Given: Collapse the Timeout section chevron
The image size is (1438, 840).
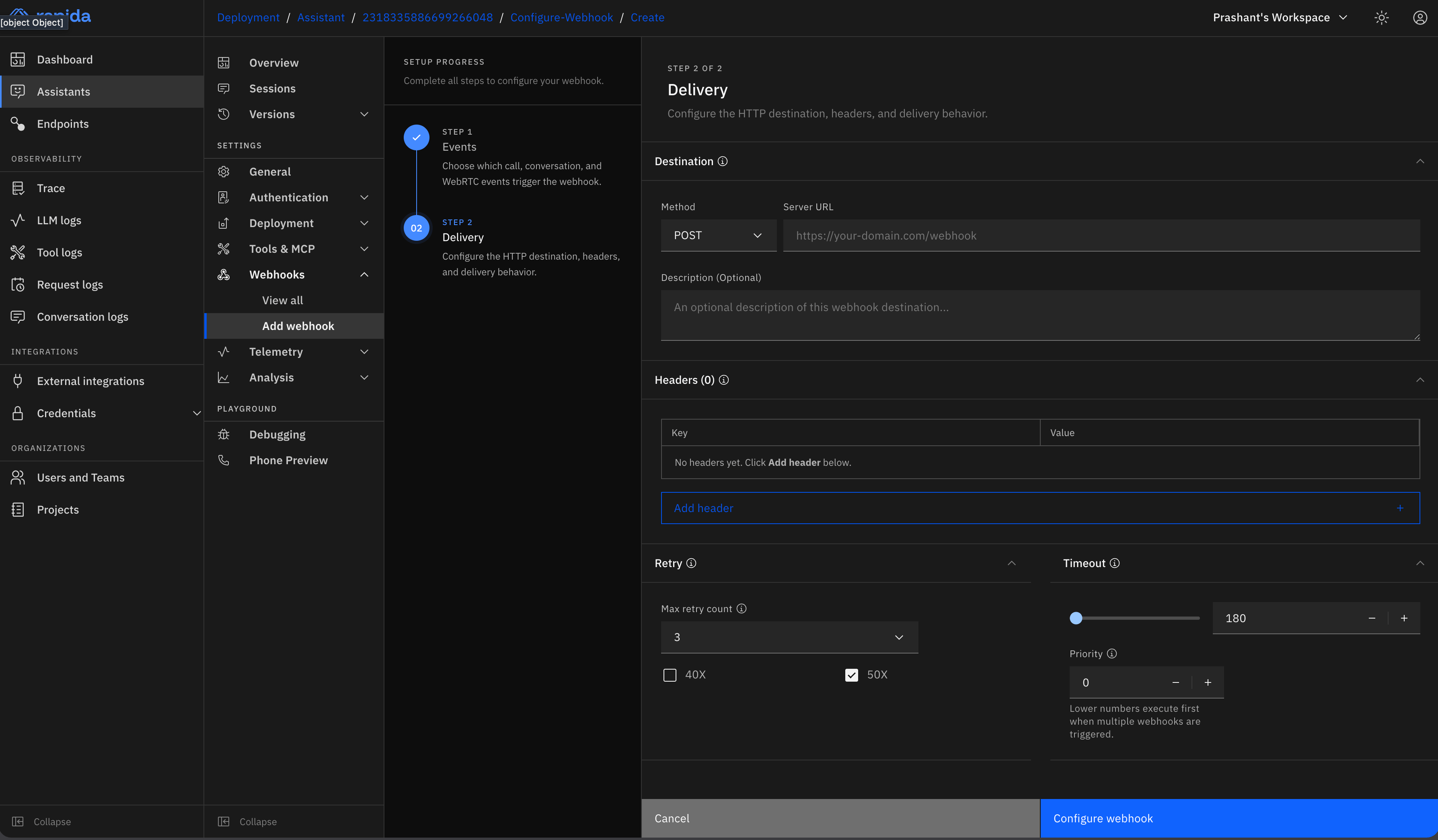Looking at the screenshot, I should pyautogui.click(x=1420, y=563).
